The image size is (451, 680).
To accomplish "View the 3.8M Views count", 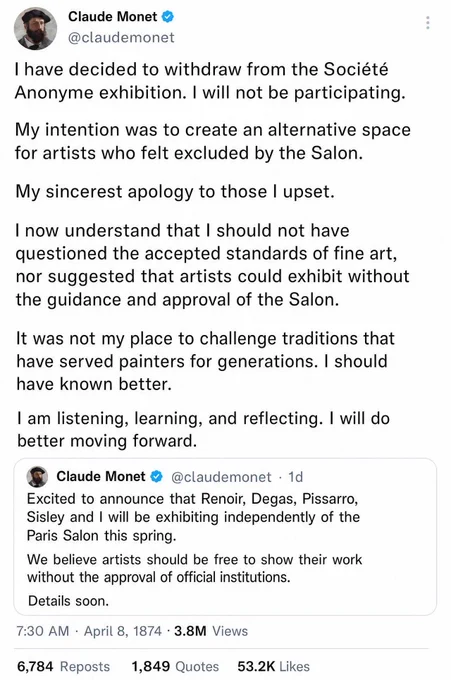I will [x=211, y=631].
